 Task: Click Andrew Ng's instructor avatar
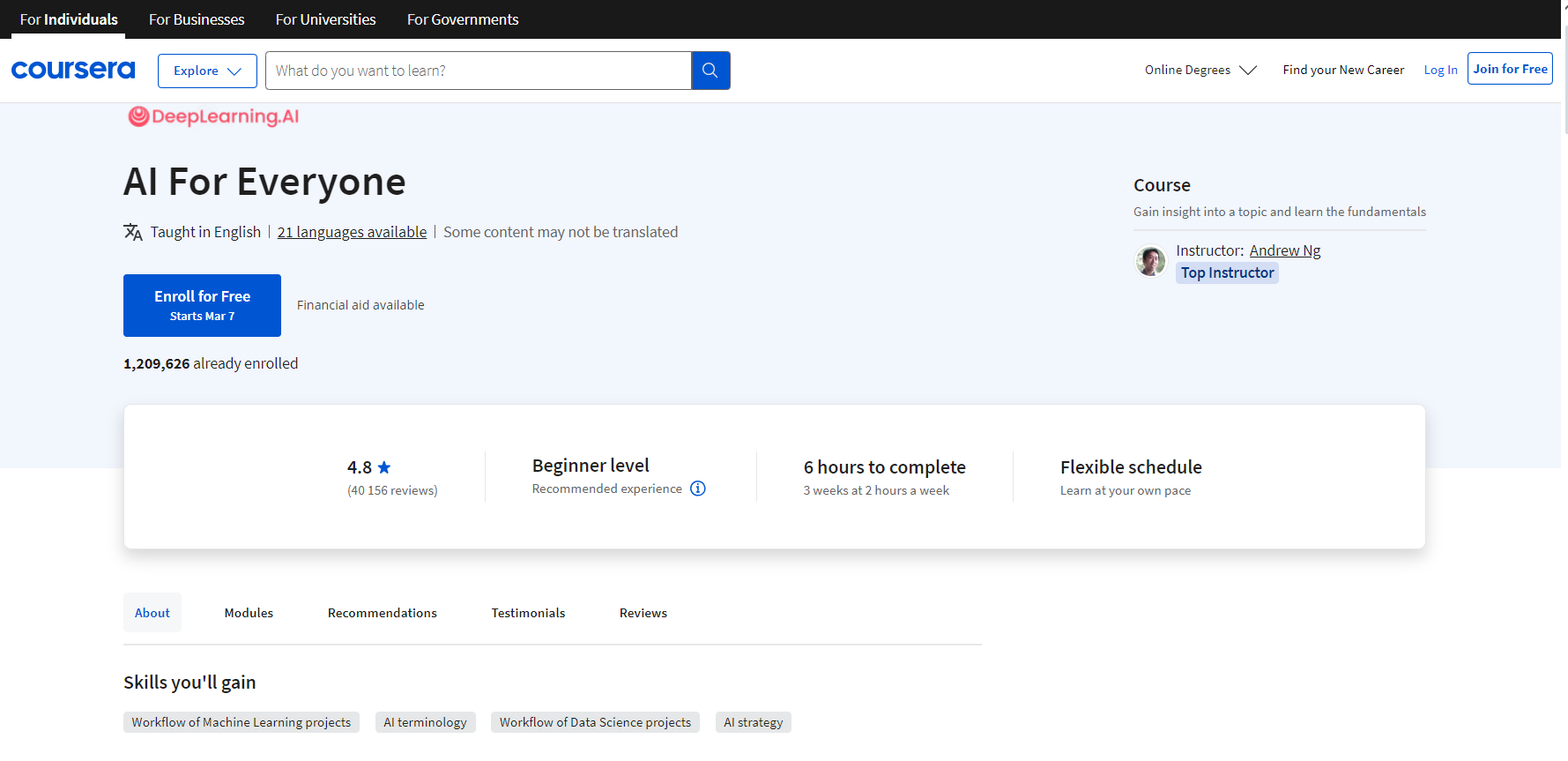click(x=1150, y=261)
